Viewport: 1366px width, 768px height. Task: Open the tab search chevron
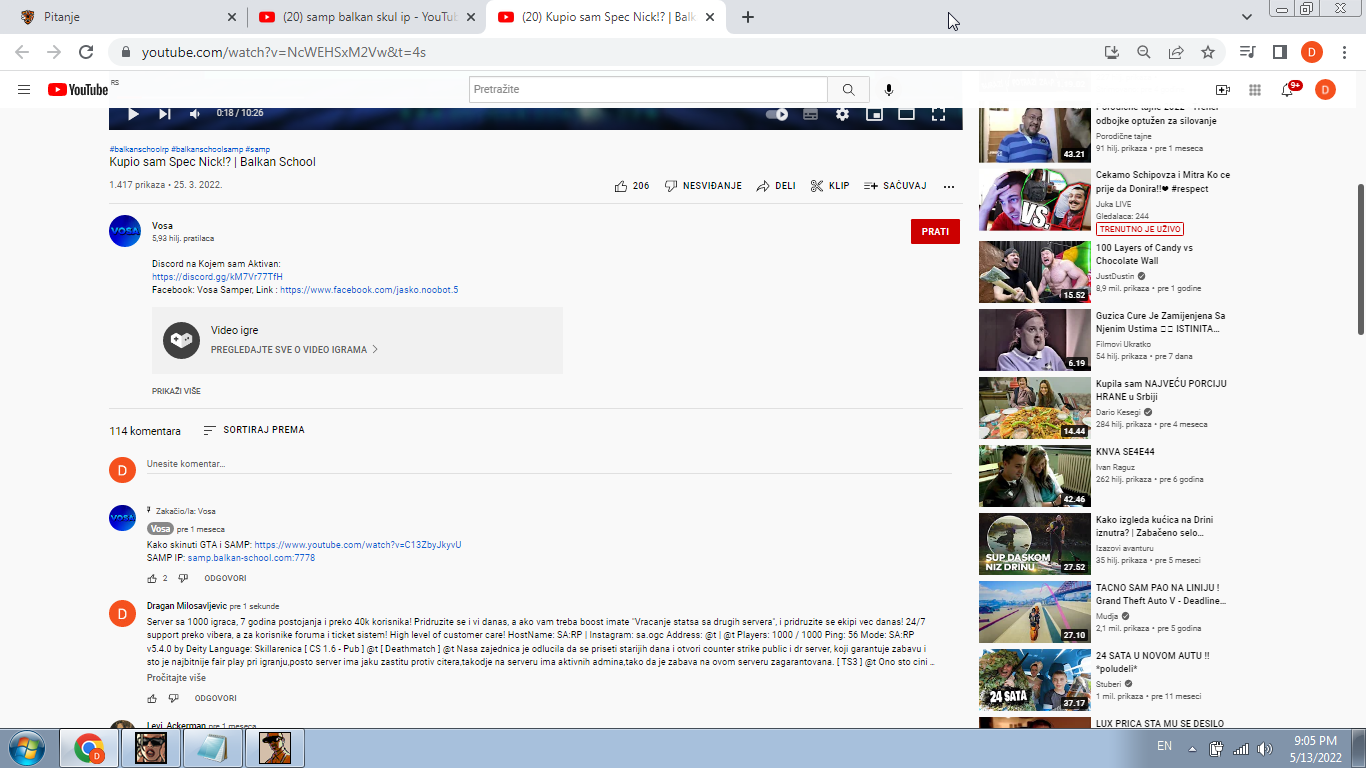(x=1247, y=17)
